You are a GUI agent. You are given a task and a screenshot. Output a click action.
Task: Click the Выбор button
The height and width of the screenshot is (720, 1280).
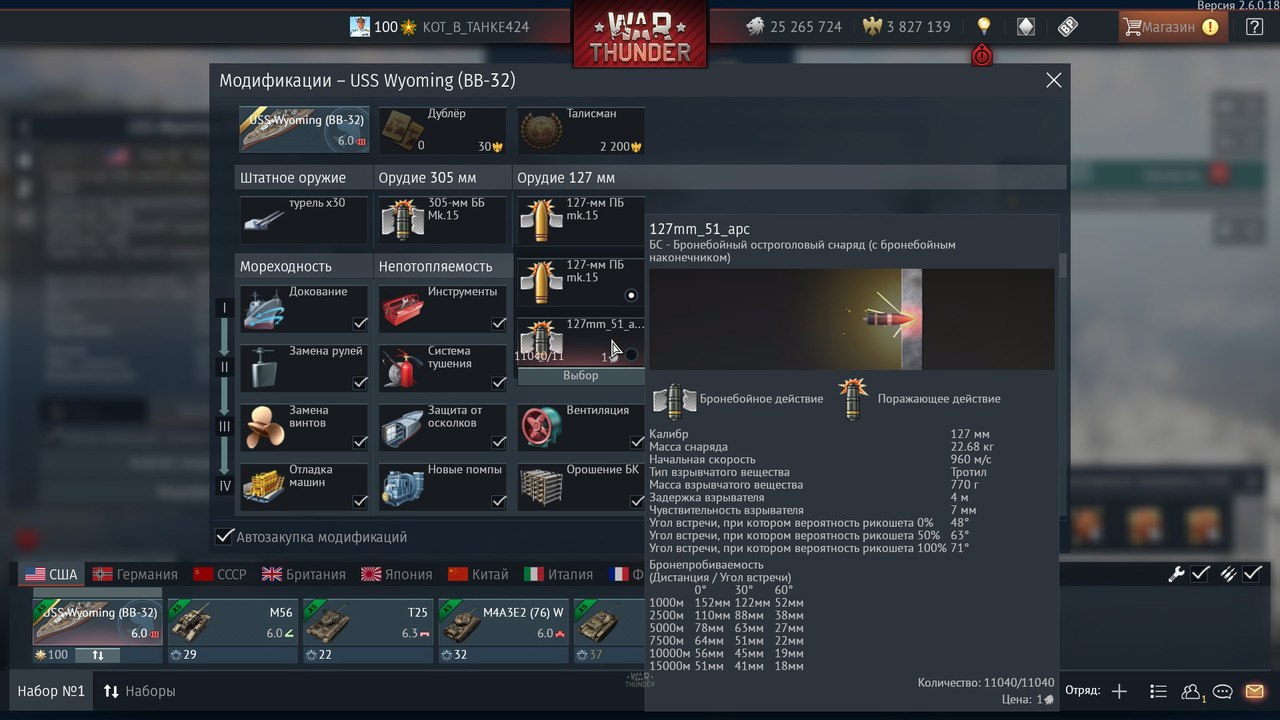580,376
